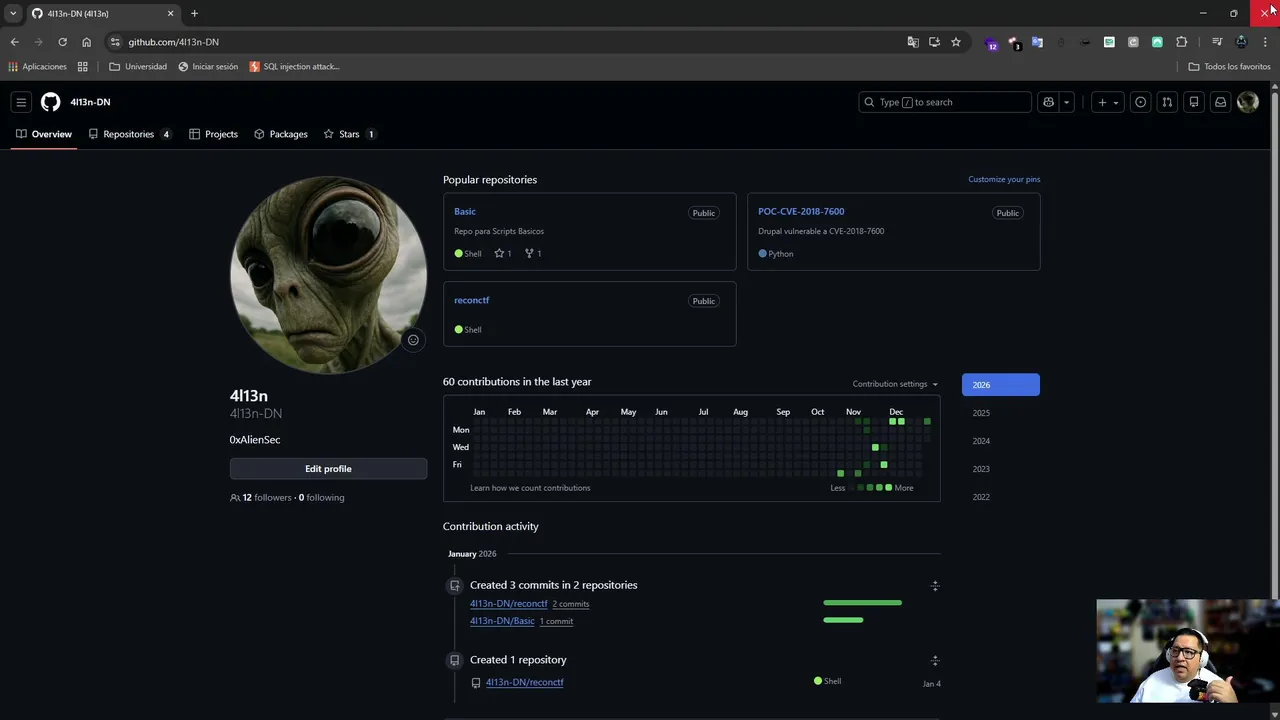The image size is (1280, 720).
Task: Open 4l13n-DN/reconctf under Created 1 repository
Action: (524, 682)
